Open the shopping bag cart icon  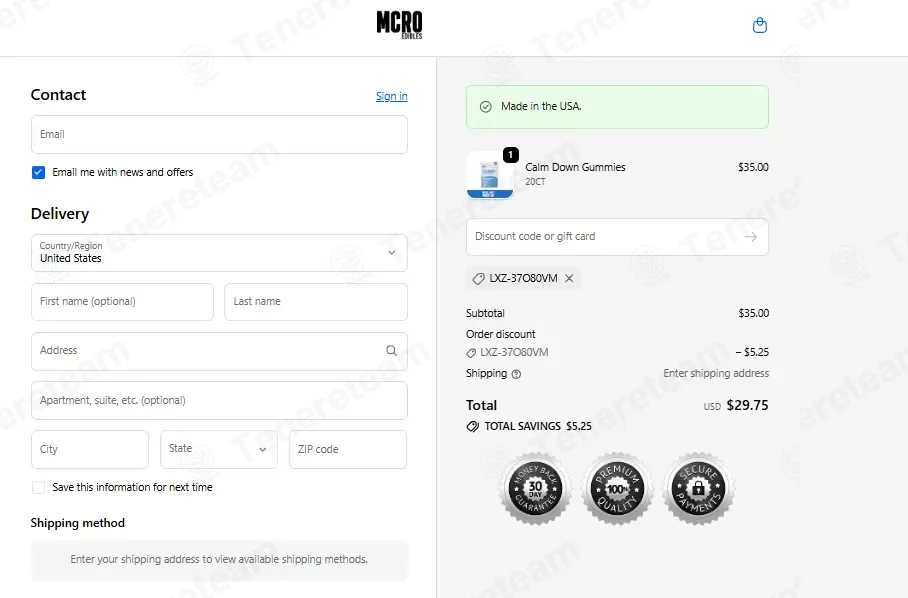coord(759,25)
